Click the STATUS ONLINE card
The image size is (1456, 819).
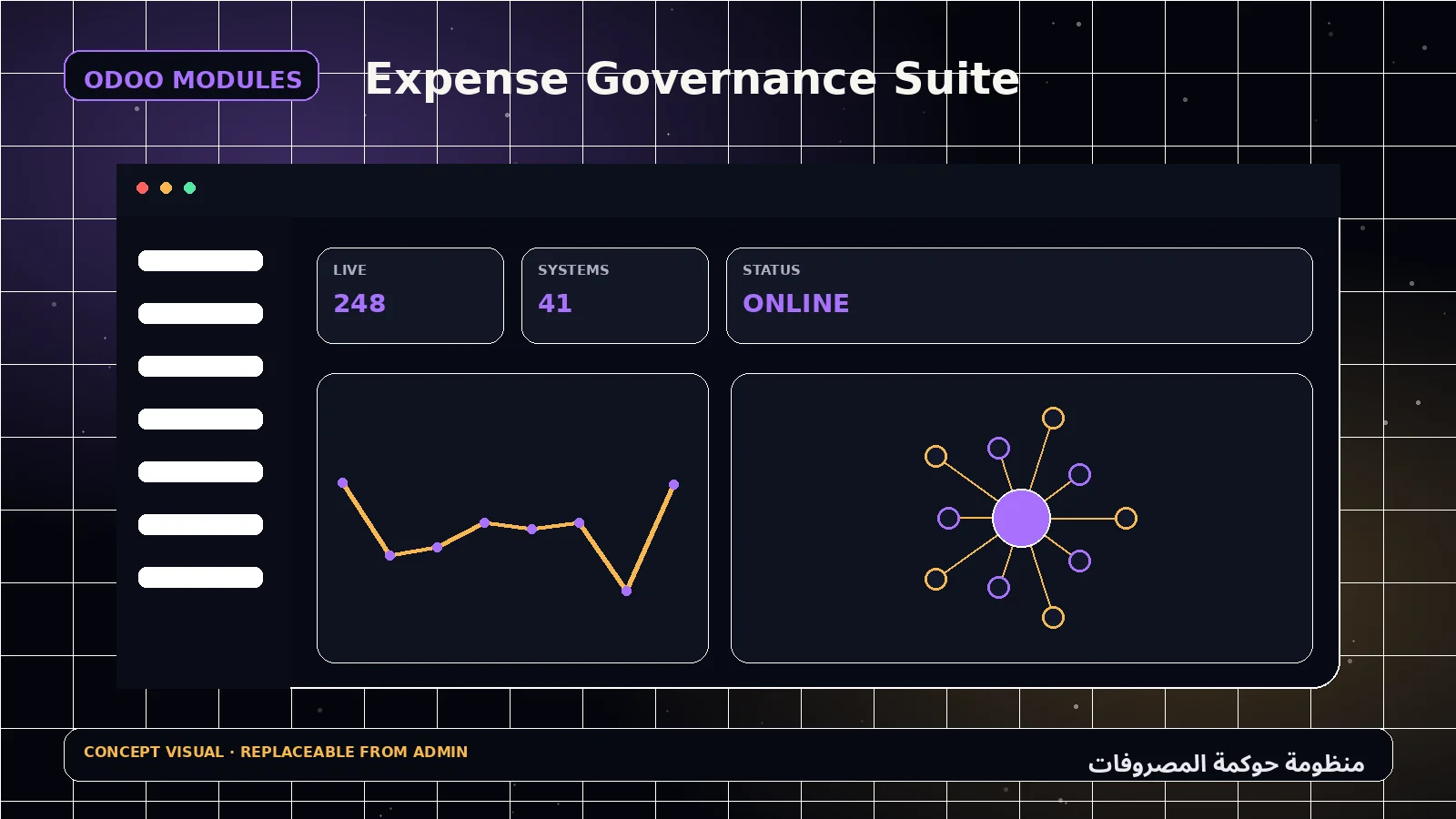click(1019, 296)
